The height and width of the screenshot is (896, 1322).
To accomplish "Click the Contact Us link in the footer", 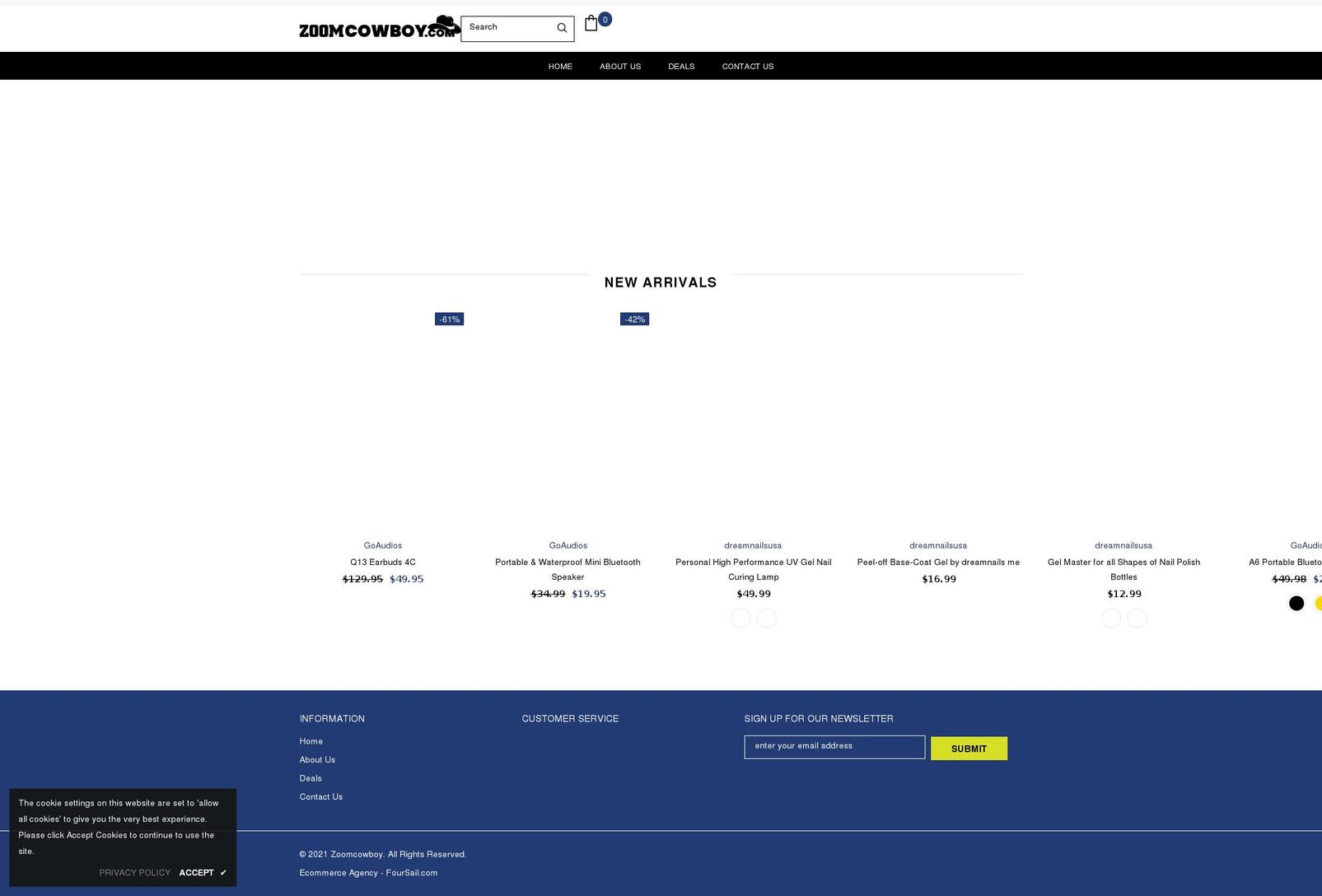I will point(320,796).
